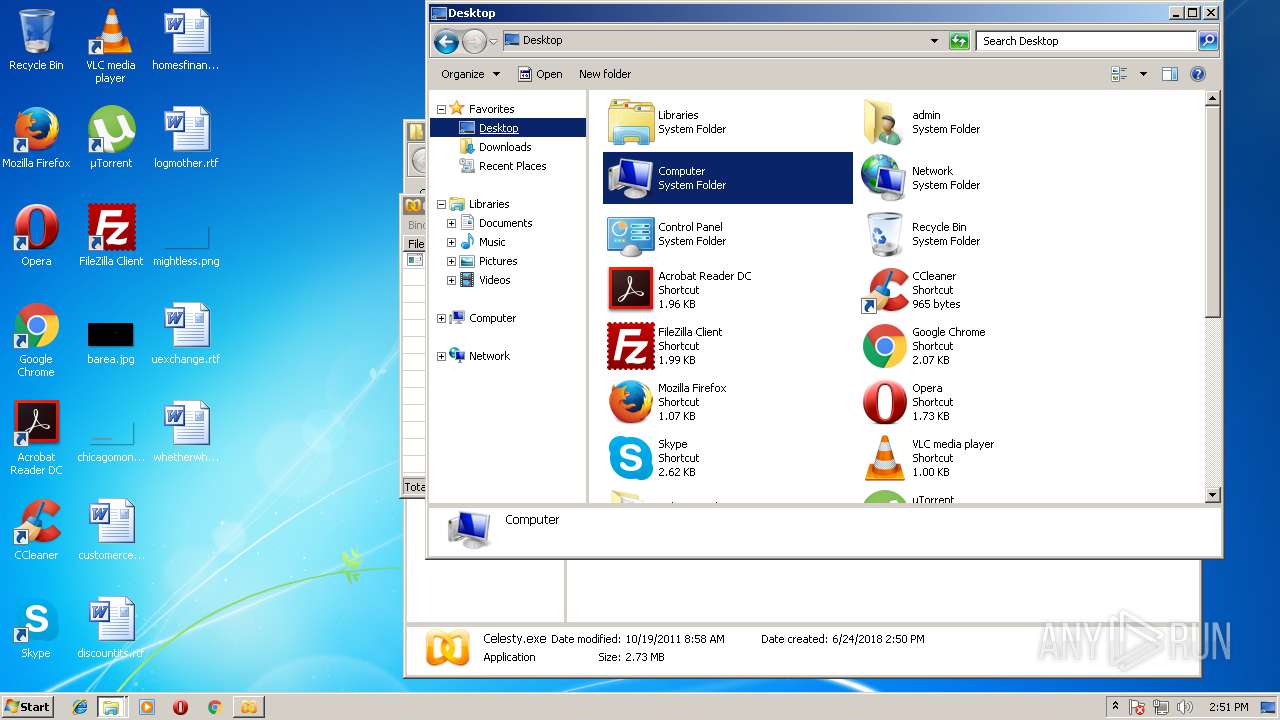Select the uexchange.rtf desktop file
Screen dimensions: 1280x720
pyautogui.click(x=185, y=334)
